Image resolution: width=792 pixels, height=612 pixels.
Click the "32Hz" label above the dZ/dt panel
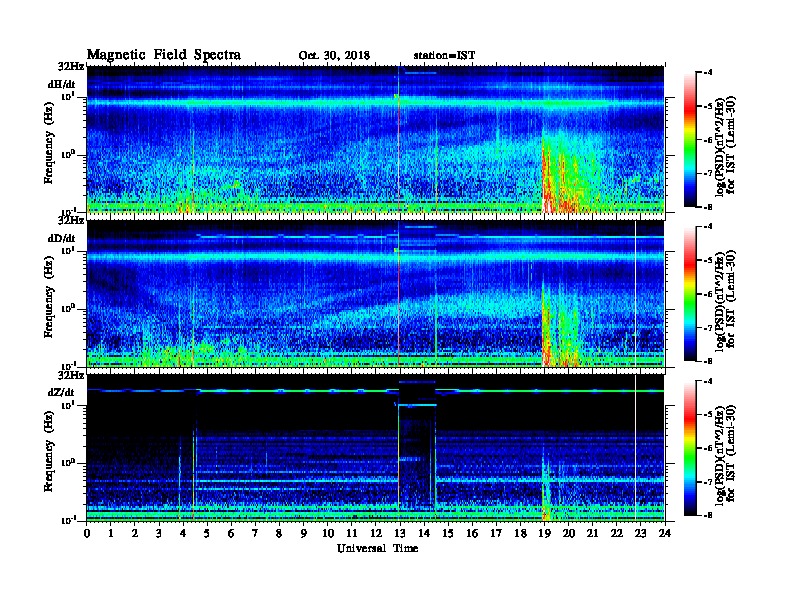(x=71, y=375)
